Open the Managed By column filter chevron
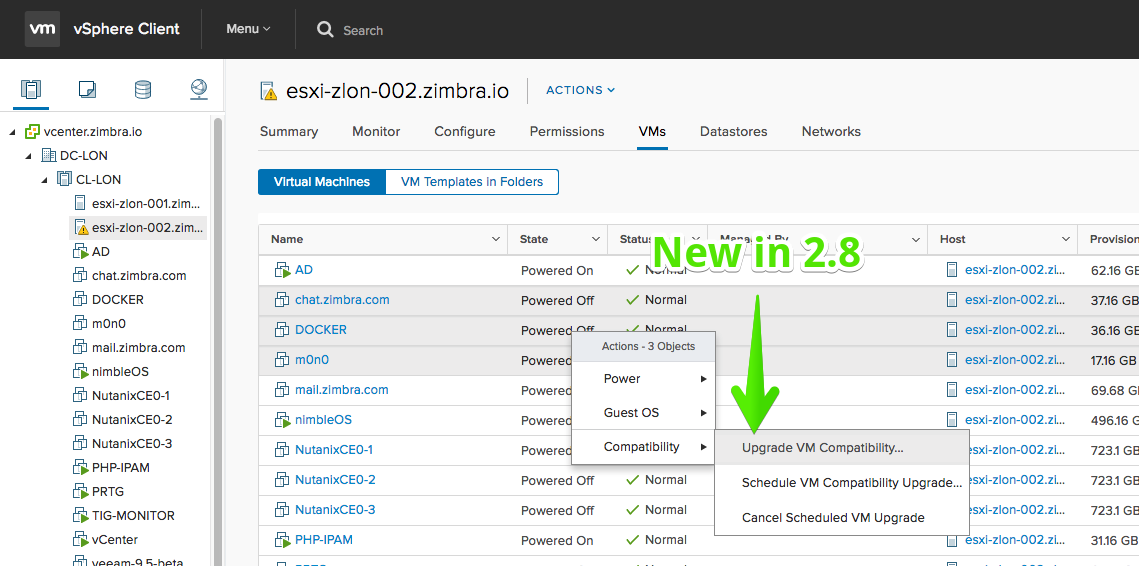 click(x=915, y=239)
